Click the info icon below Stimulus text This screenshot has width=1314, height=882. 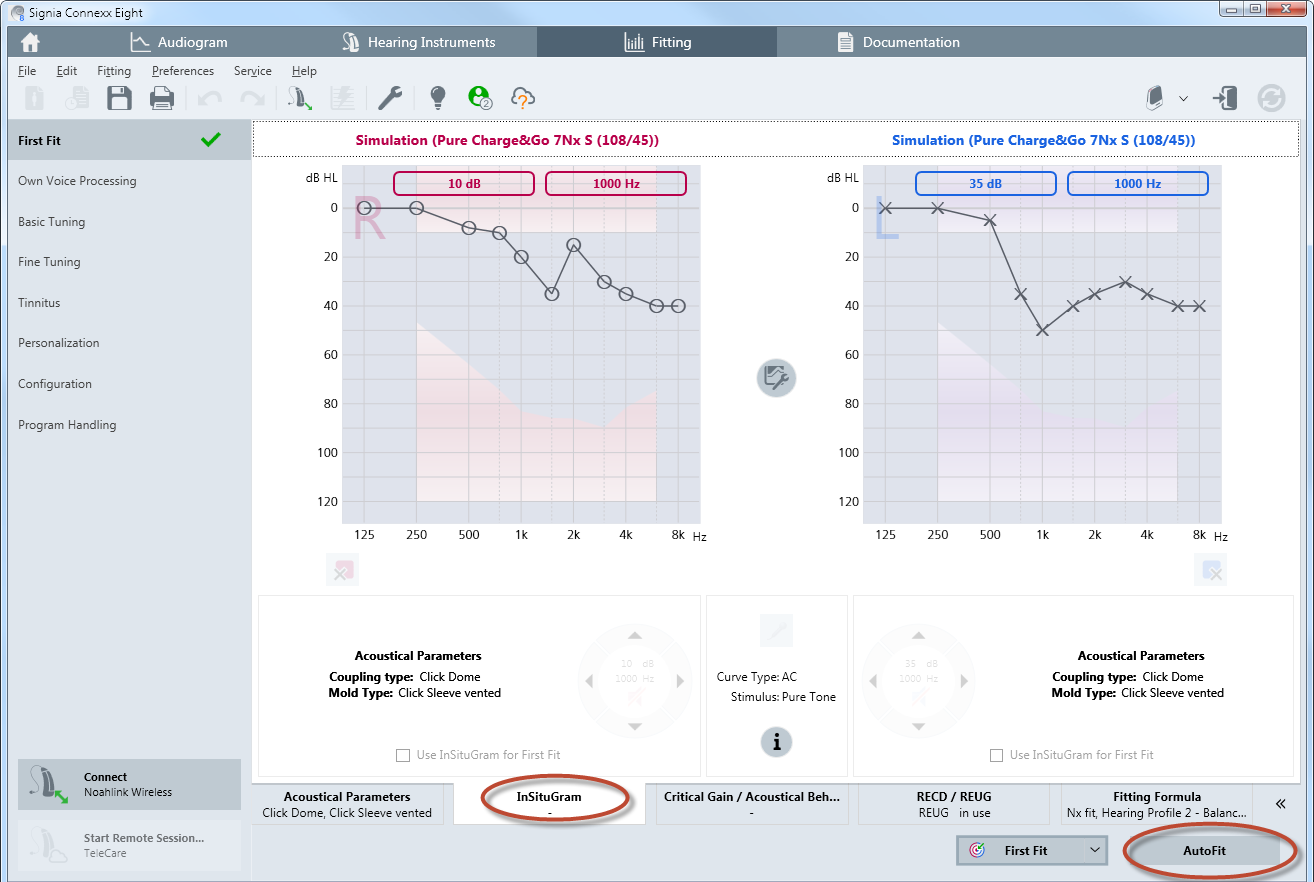[776, 741]
